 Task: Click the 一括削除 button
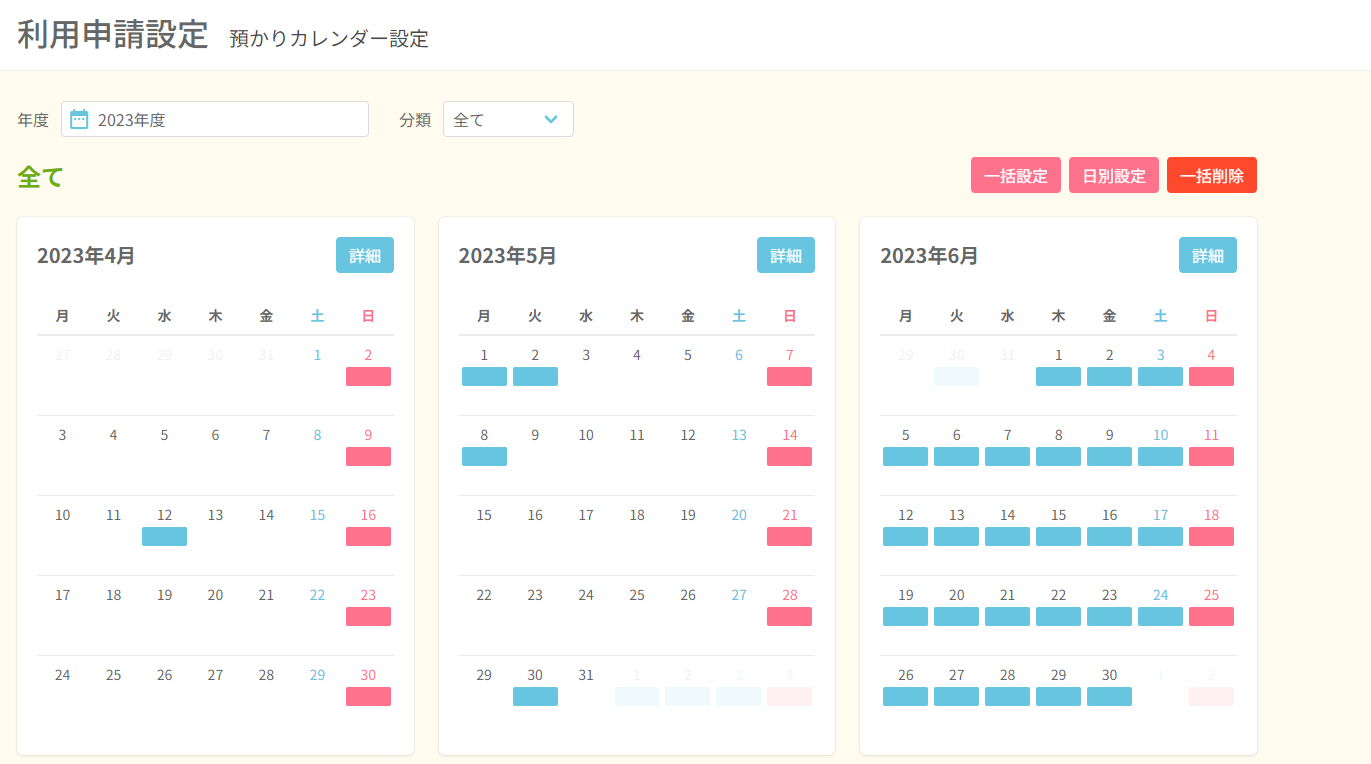click(1211, 175)
